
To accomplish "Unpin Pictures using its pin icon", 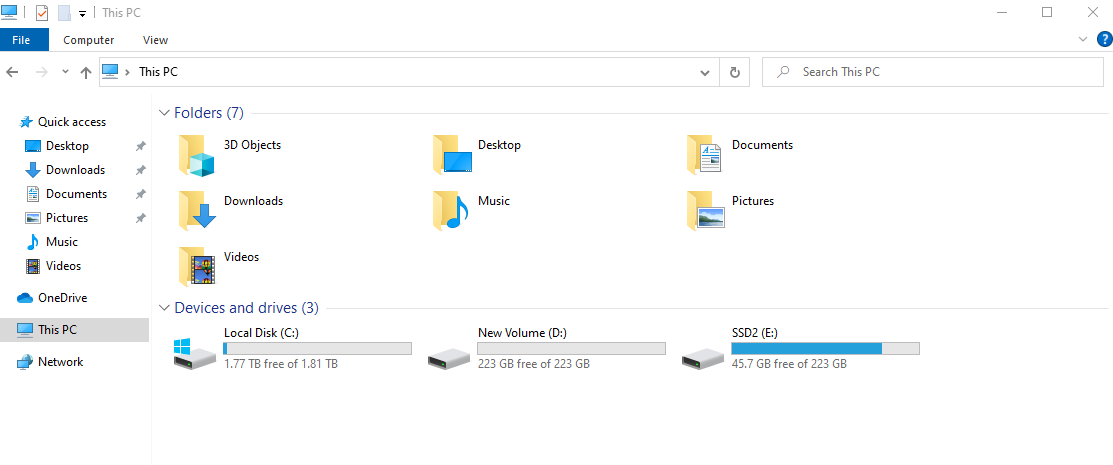I will point(141,218).
